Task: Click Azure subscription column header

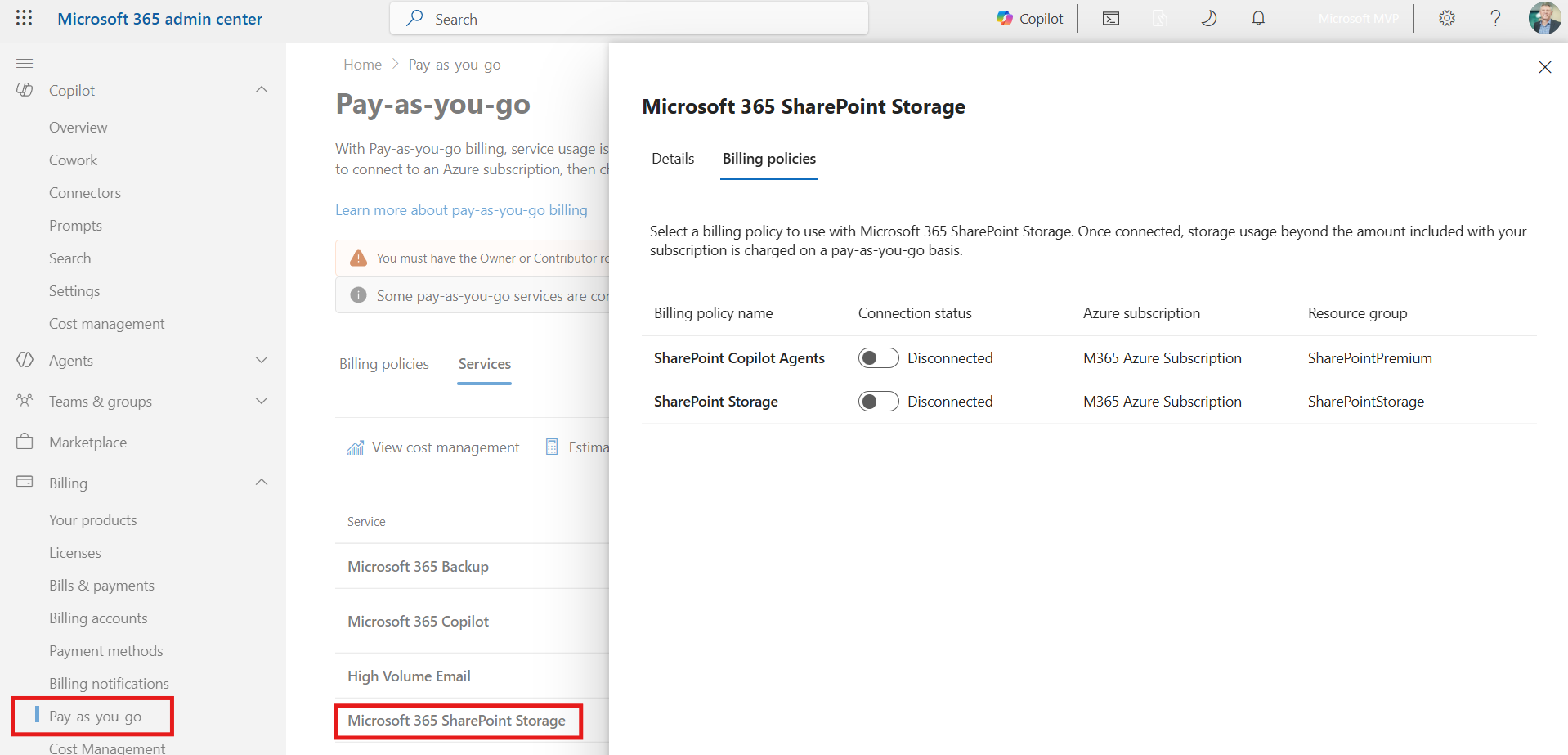Action: (1141, 313)
